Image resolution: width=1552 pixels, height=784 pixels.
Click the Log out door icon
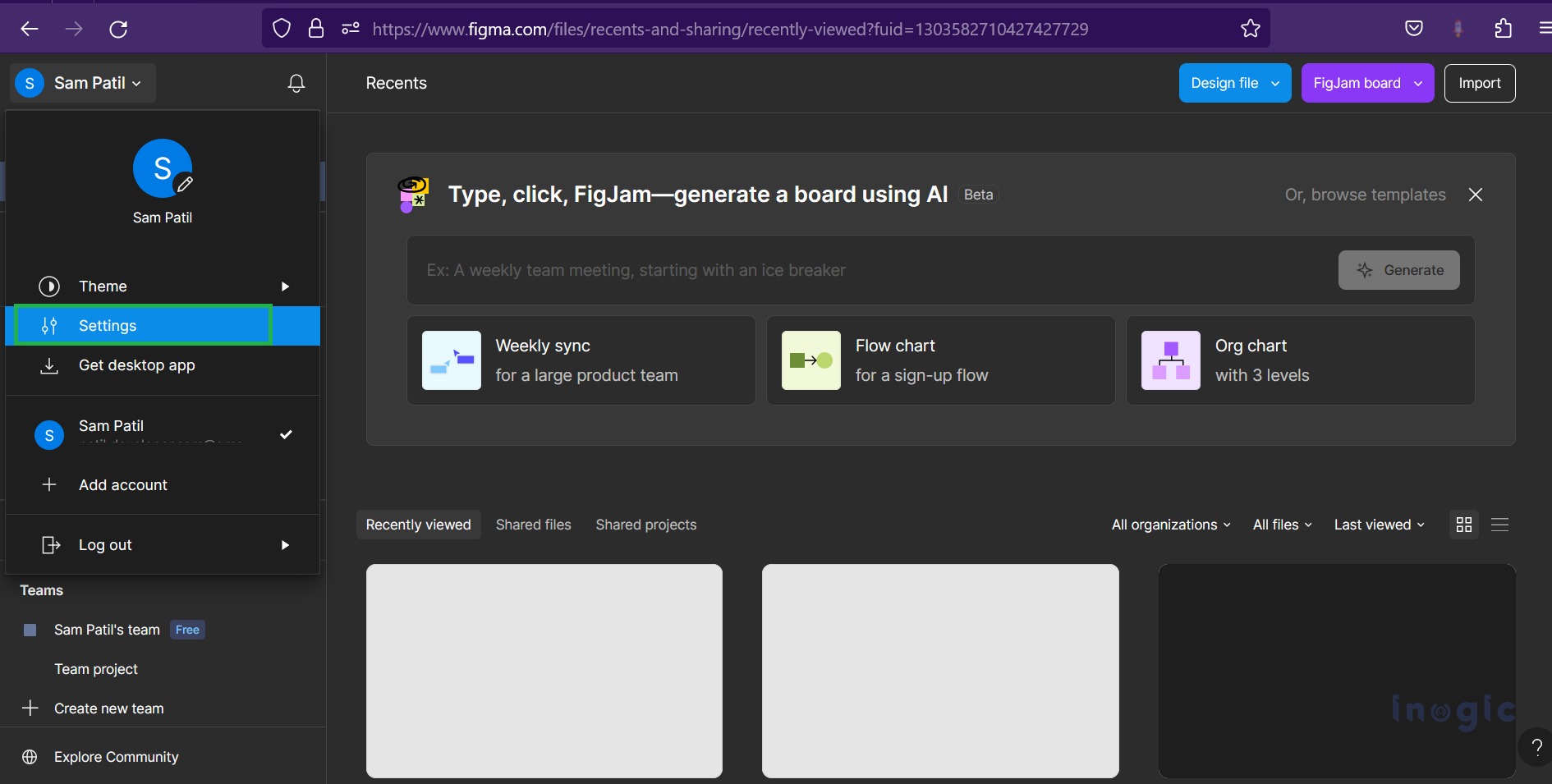[51, 545]
